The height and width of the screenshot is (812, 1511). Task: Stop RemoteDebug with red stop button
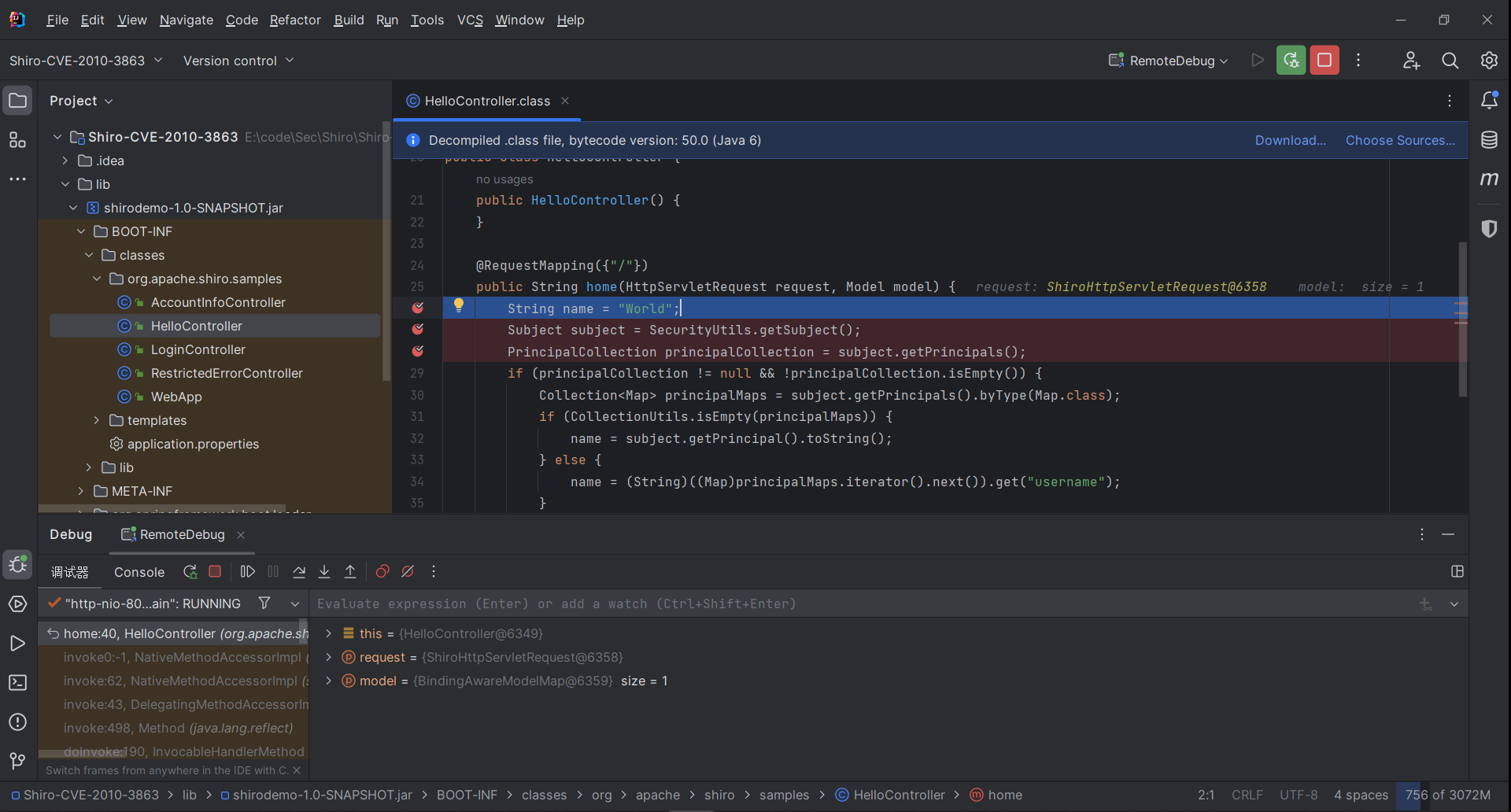[1324, 61]
